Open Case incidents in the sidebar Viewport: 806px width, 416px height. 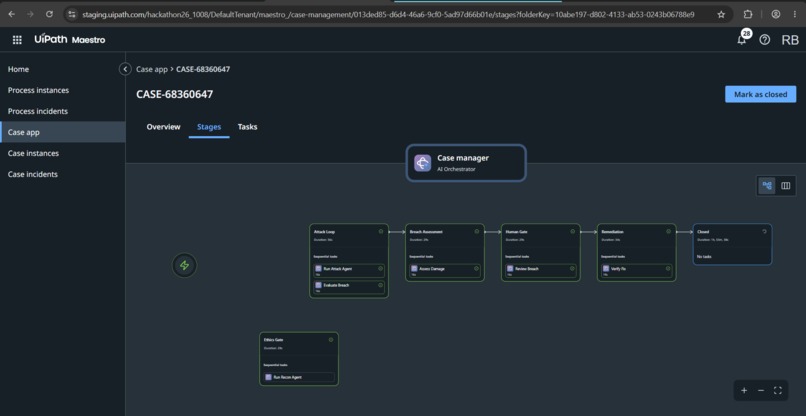(63, 174)
